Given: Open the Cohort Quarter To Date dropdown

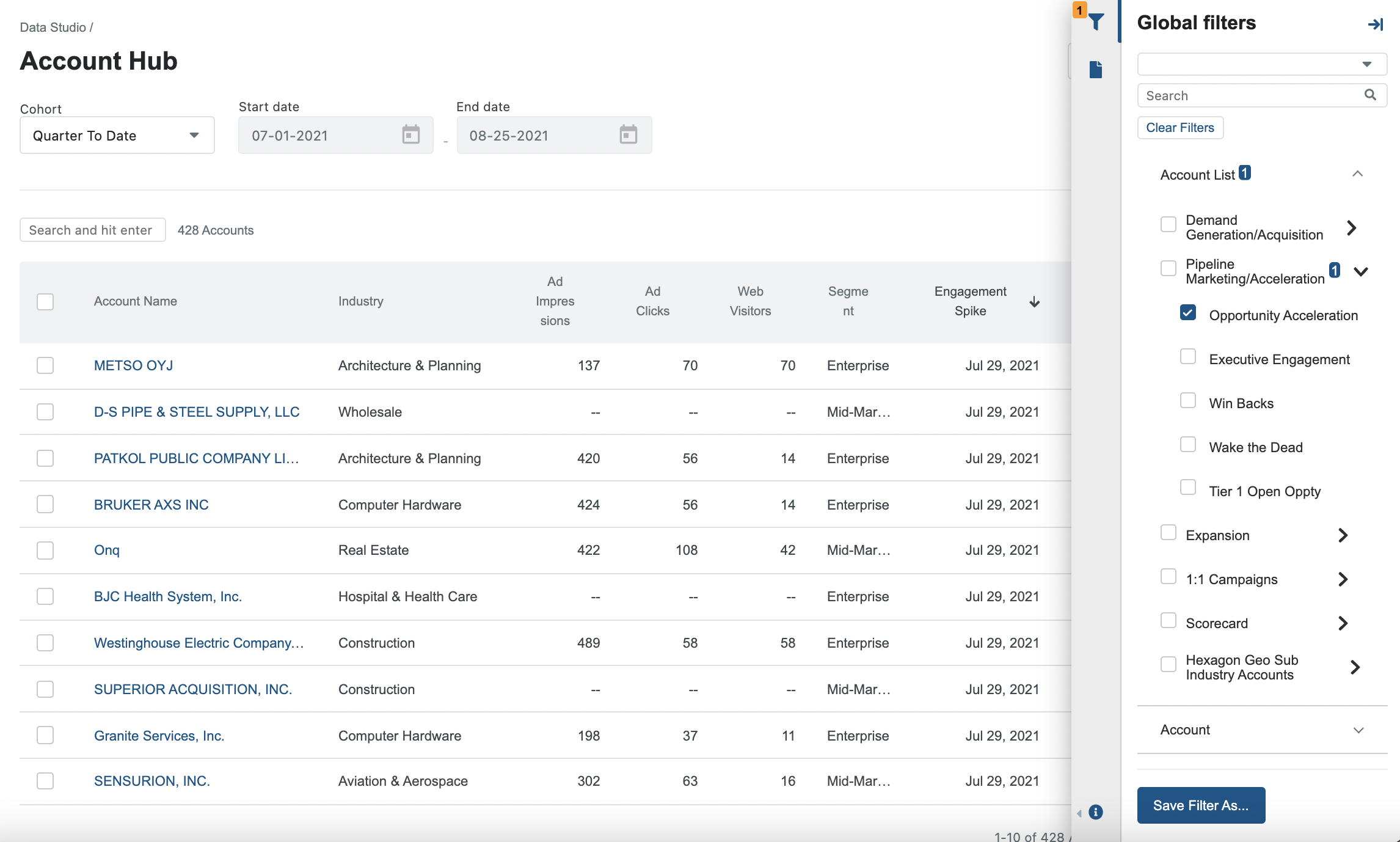Looking at the screenshot, I should [x=117, y=135].
